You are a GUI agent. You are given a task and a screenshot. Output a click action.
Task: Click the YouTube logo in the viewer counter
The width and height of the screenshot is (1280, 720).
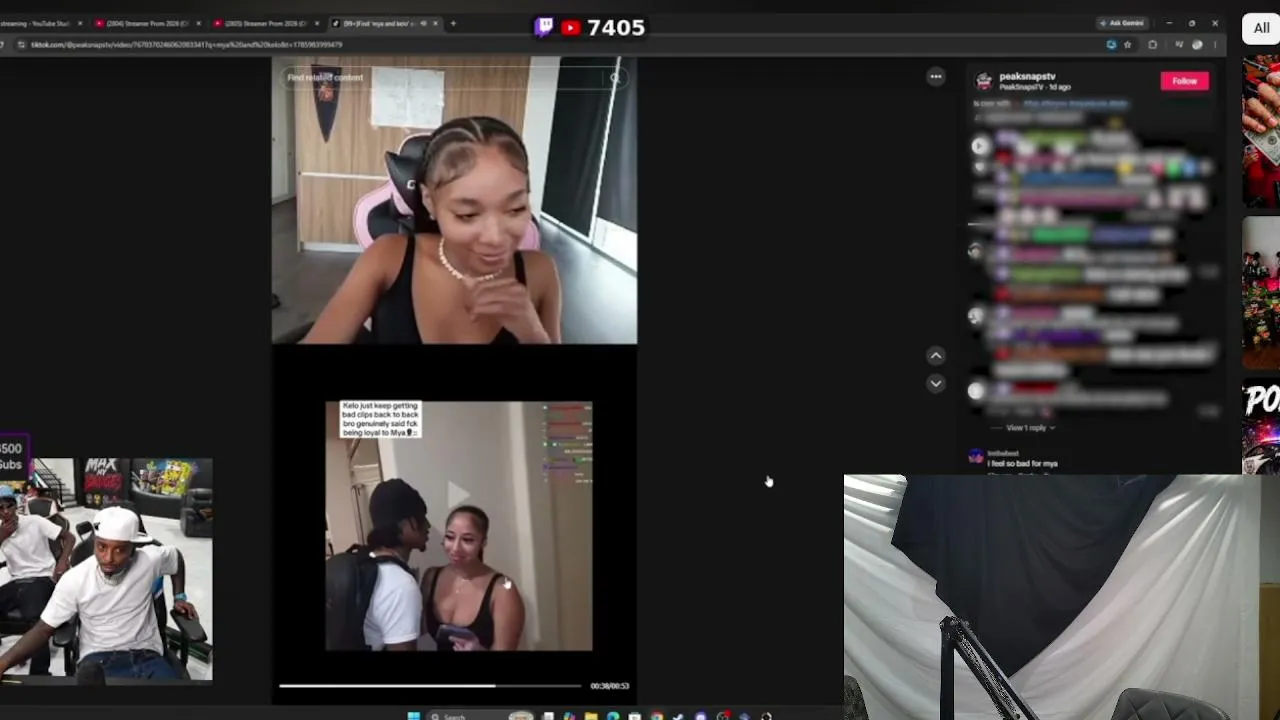coord(570,27)
